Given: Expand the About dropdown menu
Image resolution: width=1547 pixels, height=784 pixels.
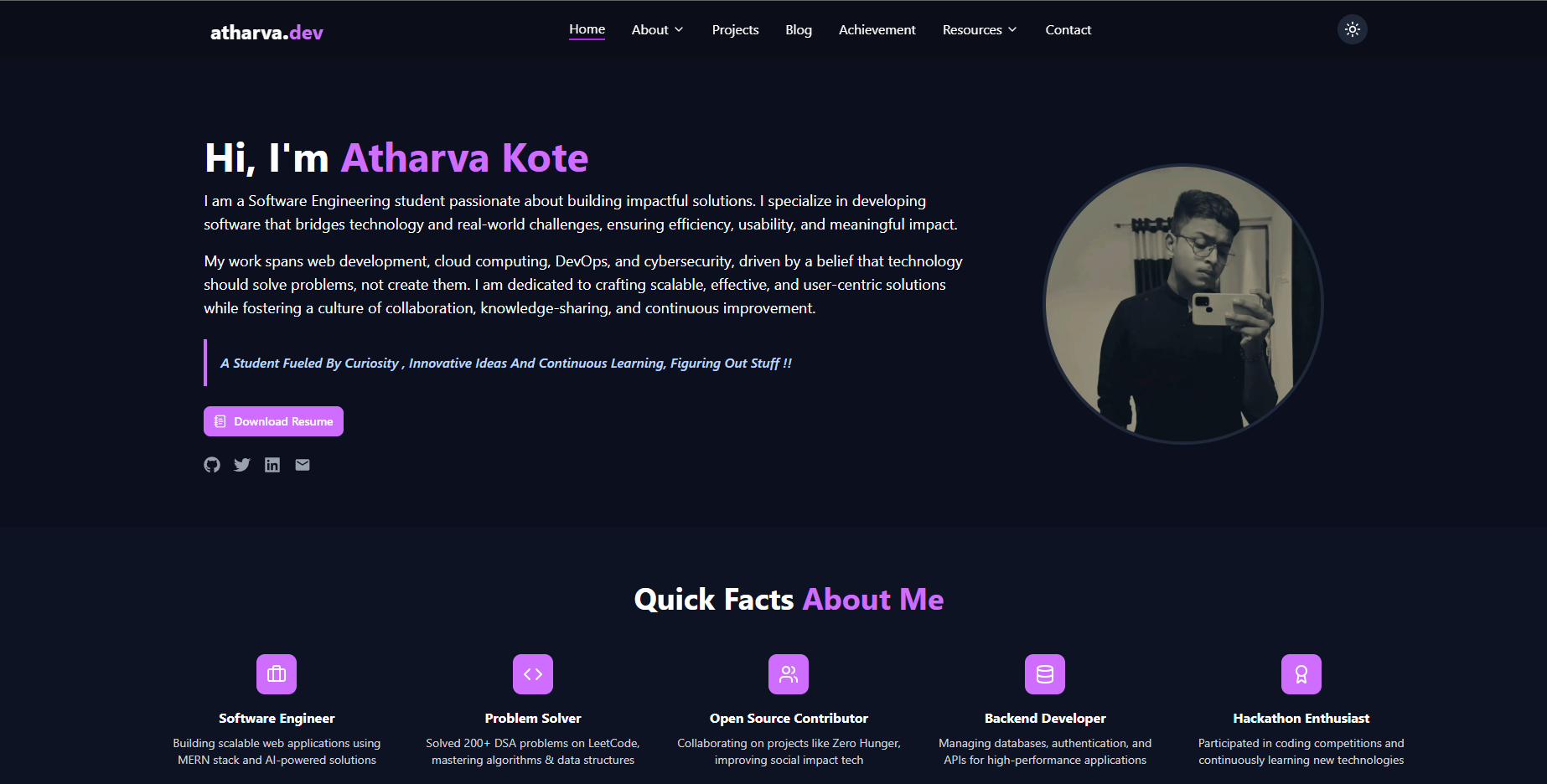Looking at the screenshot, I should [658, 29].
